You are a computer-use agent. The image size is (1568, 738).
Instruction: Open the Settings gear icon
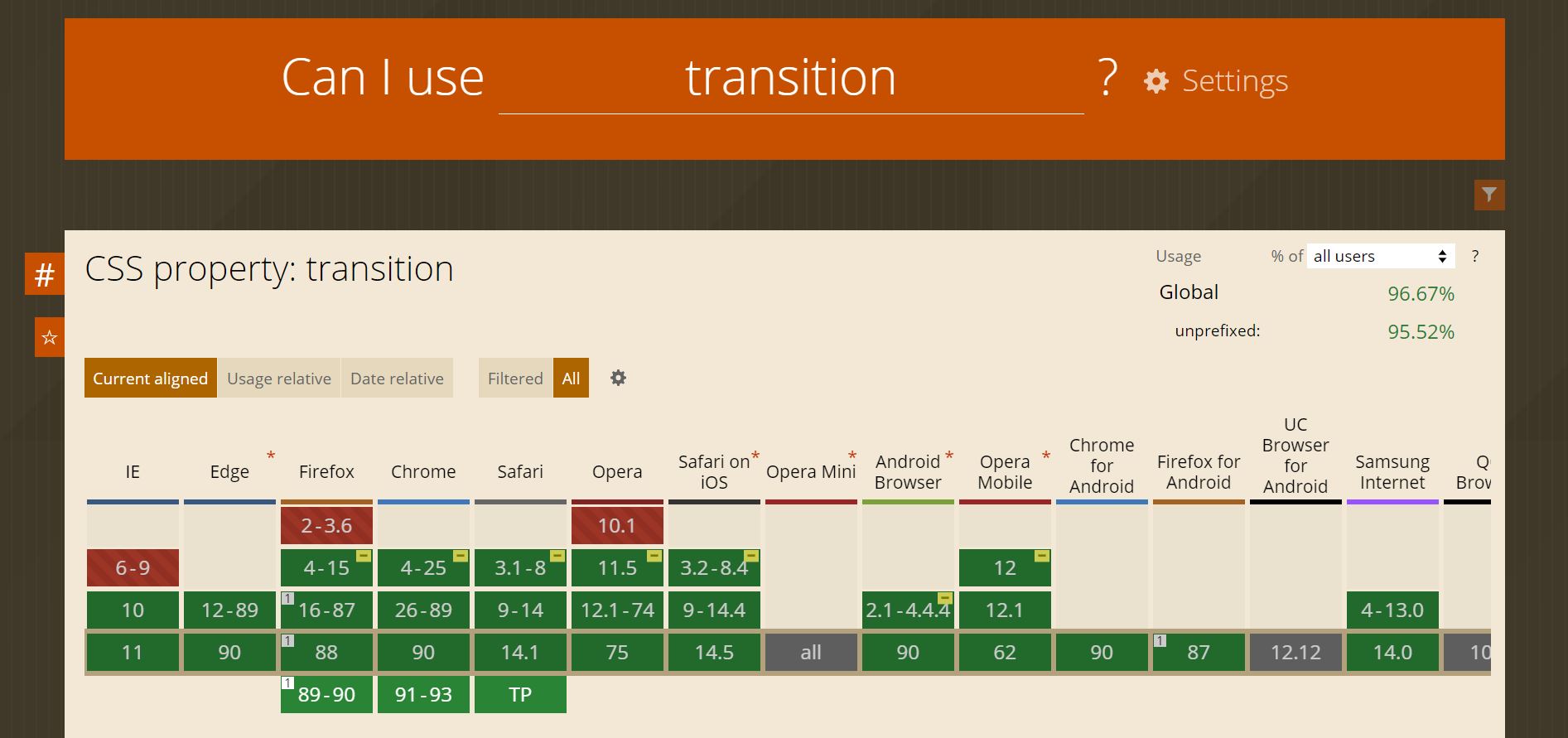coord(1156,80)
